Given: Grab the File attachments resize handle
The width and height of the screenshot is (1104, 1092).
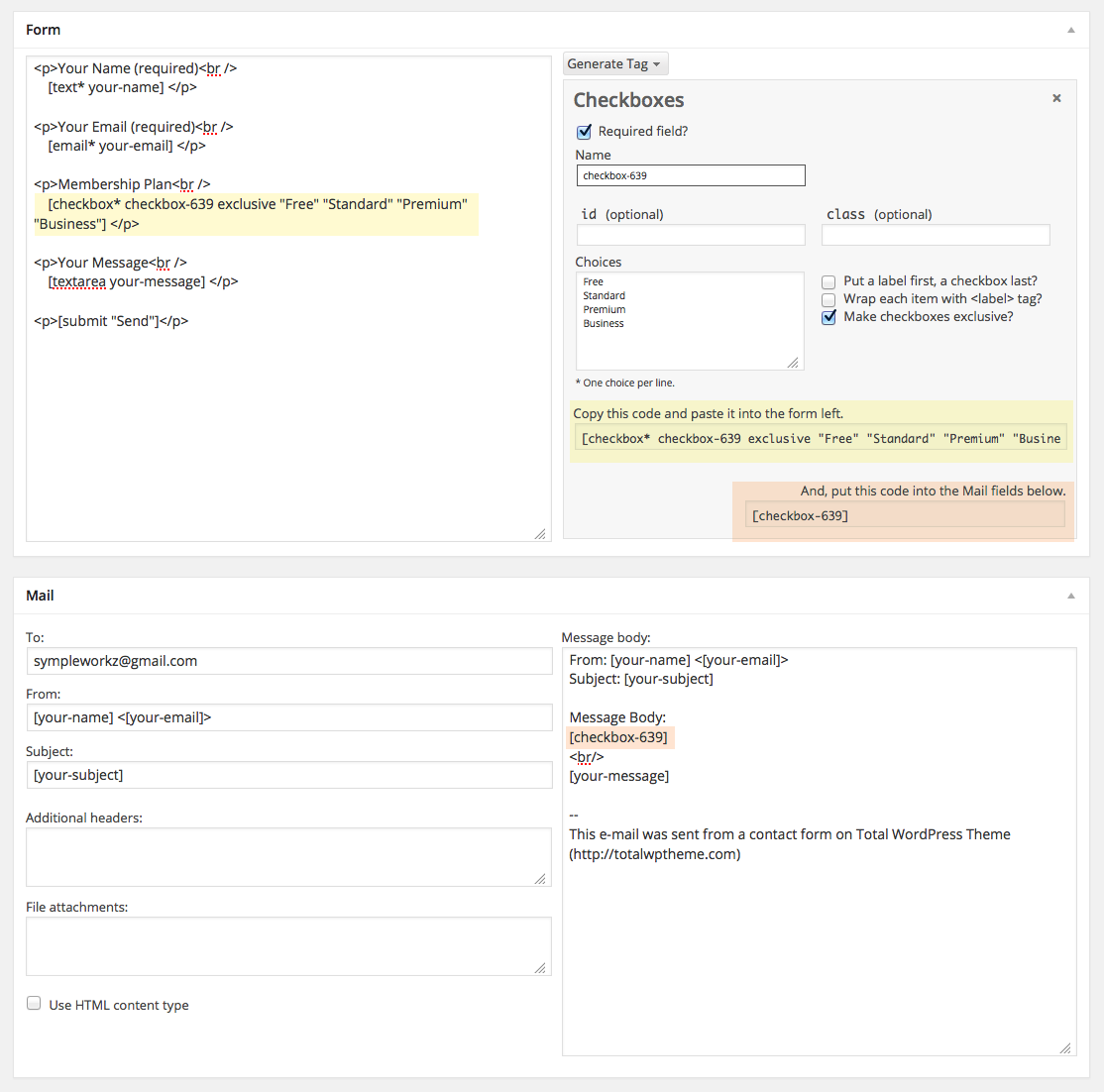Looking at the screenshot, I should pos(540,968).
